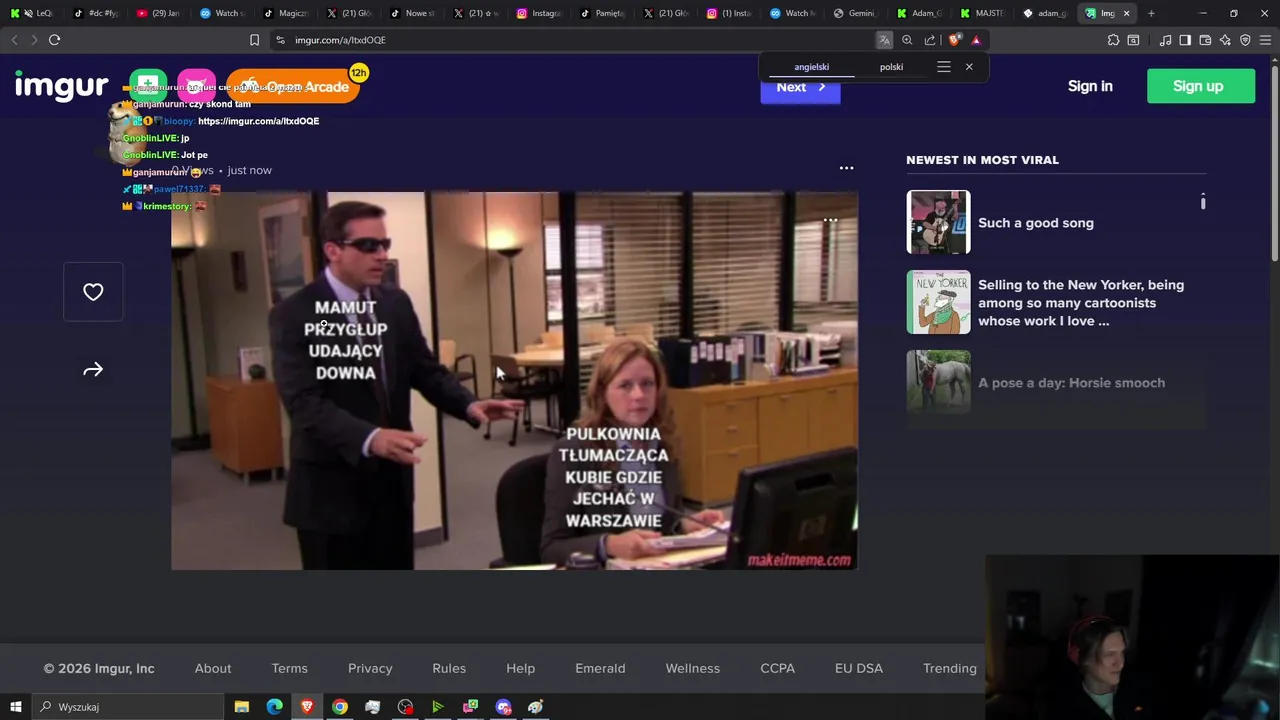This screenshot has width=1280, height=720.
Task: Open the Brave Wallet icon
Action: click(1205, 40)
